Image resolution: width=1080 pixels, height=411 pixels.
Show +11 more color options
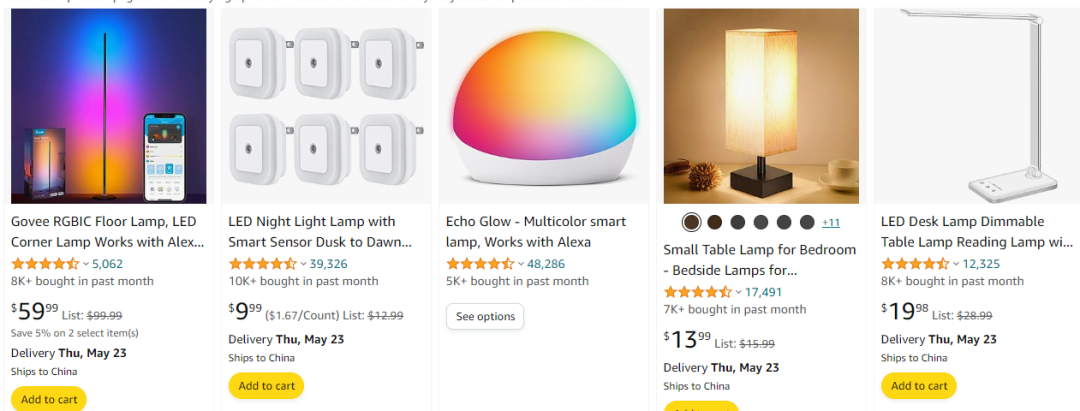click(x=830, y=222)
